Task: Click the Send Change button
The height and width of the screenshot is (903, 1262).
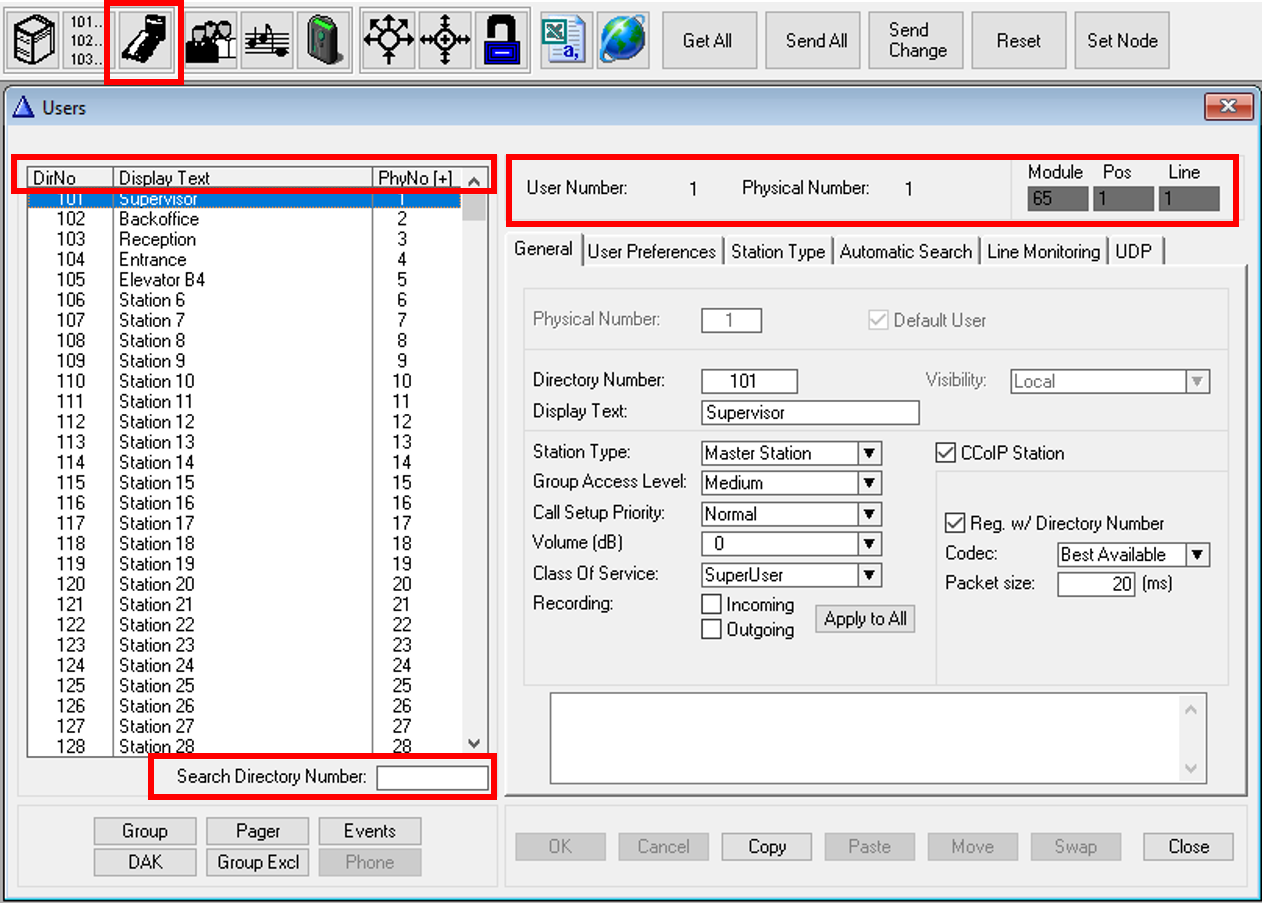Action: click(917, 41)
